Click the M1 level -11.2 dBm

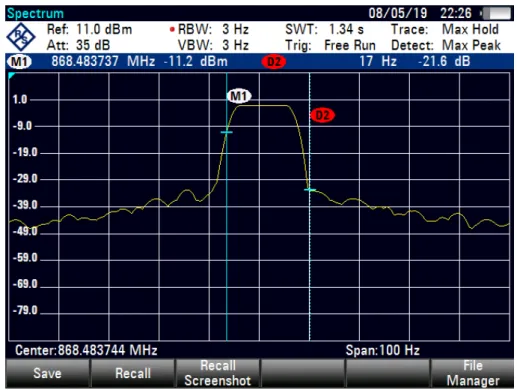(196, 62)
